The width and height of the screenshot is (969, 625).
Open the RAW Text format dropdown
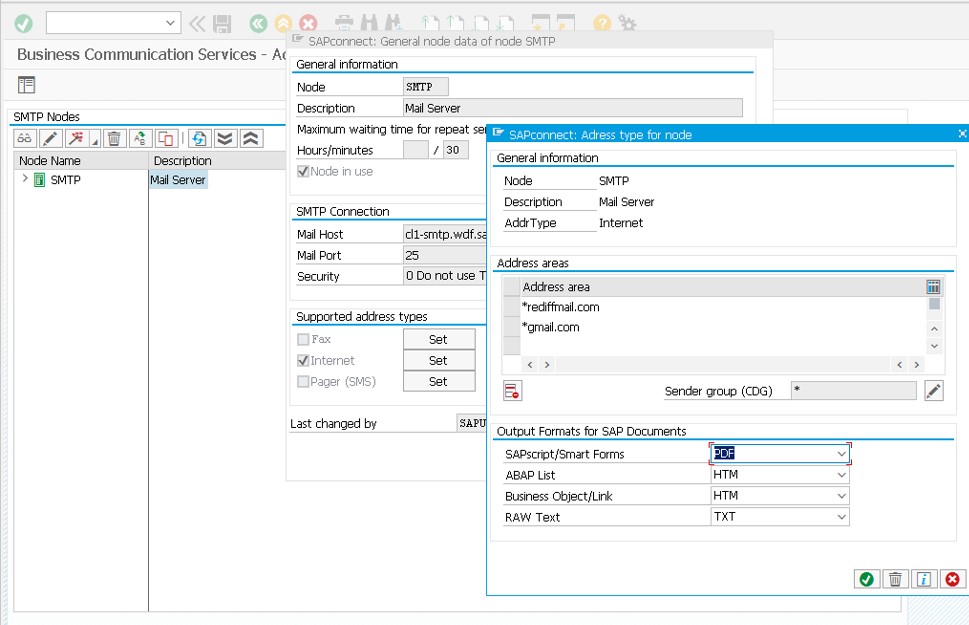(x=841, y=517)
